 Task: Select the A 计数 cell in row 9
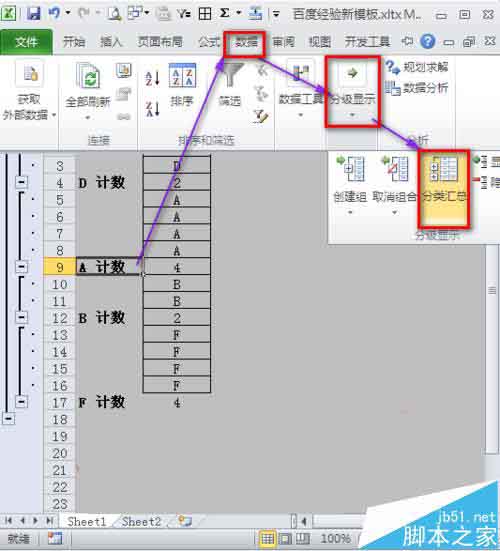109,267
